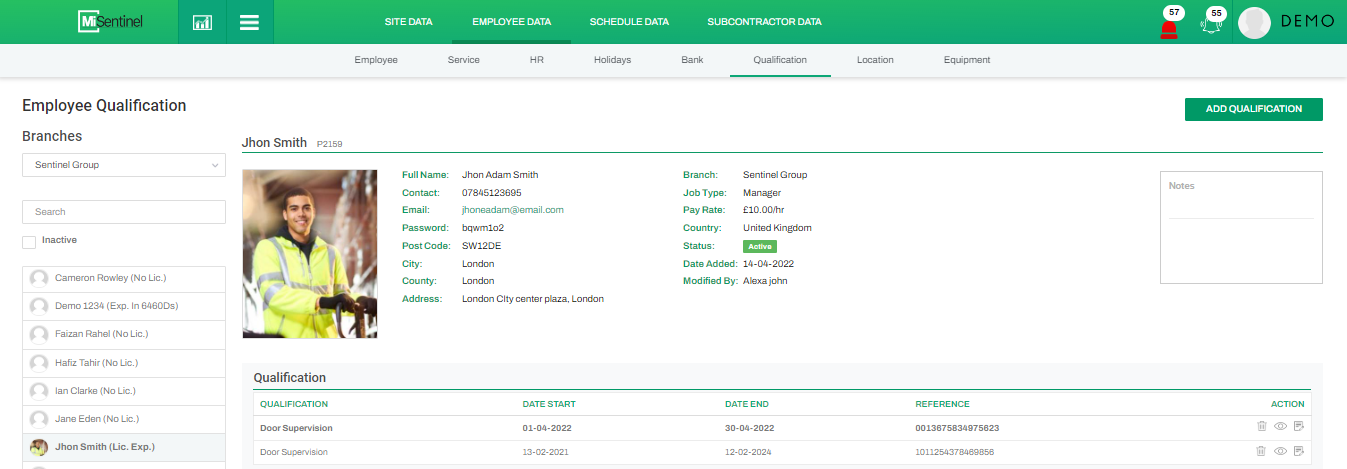Screen dimensions: 1347x469
Task: Open the headset support notifications icon
Action: (1213, 27)
